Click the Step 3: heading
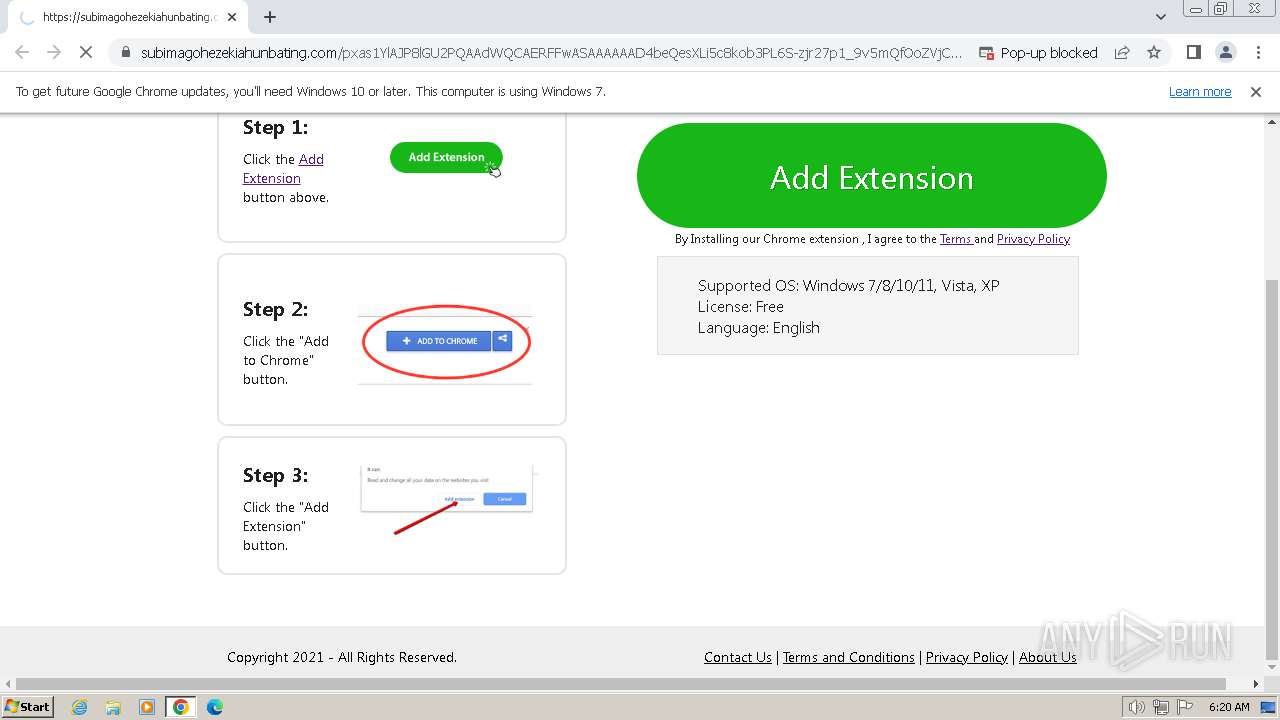Image resolution: width=1280 pixels, height=720 pixels. pyautogui.click(x=275, y=475)
